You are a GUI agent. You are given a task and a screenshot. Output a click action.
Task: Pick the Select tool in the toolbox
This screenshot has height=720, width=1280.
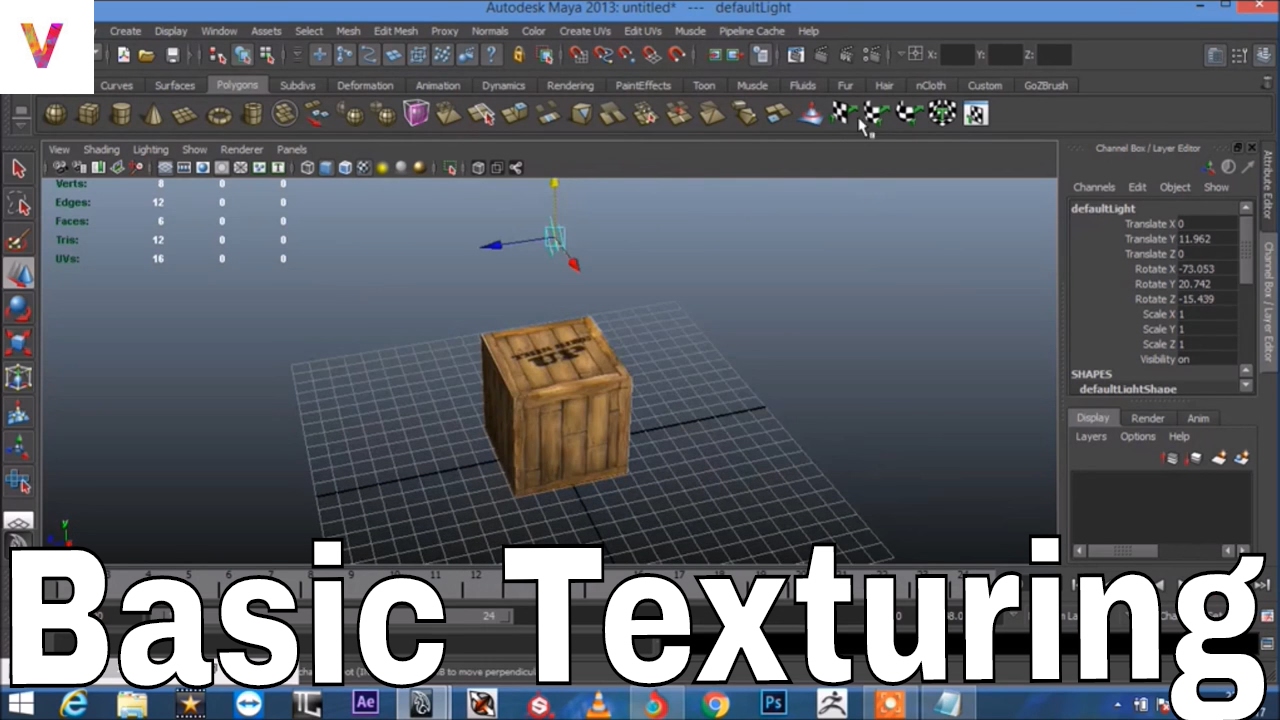tap(19, 168)
